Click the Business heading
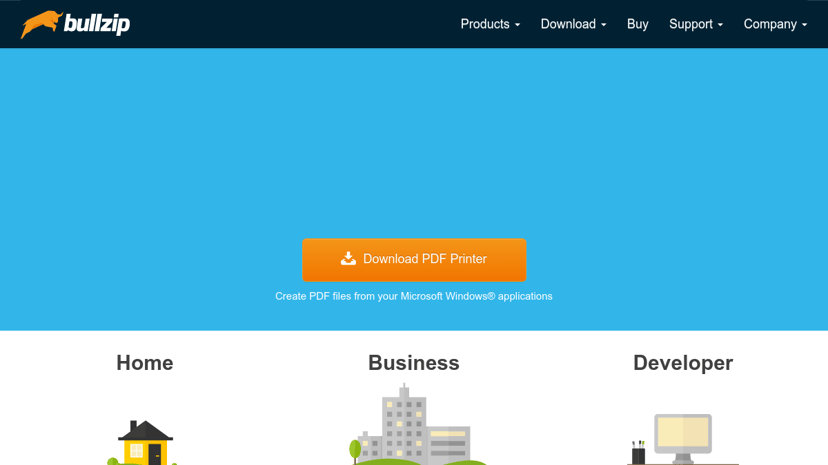This screenshot has height=465, width=828. point(413,363)
